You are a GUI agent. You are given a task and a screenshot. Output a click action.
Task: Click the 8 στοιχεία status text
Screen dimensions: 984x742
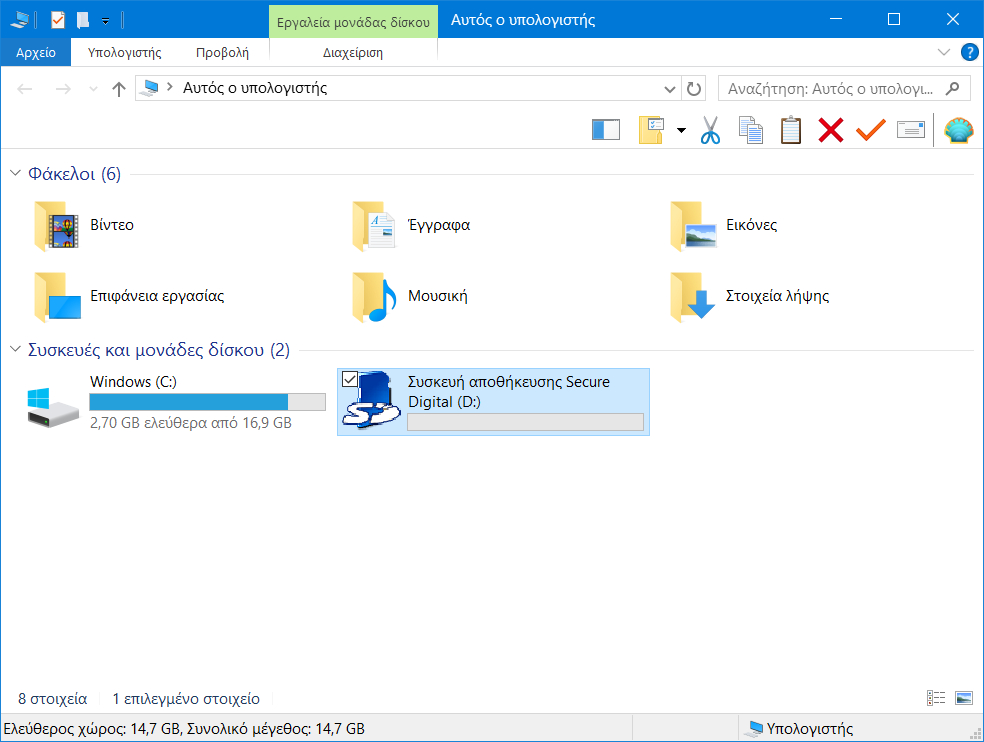coord(53,699)
